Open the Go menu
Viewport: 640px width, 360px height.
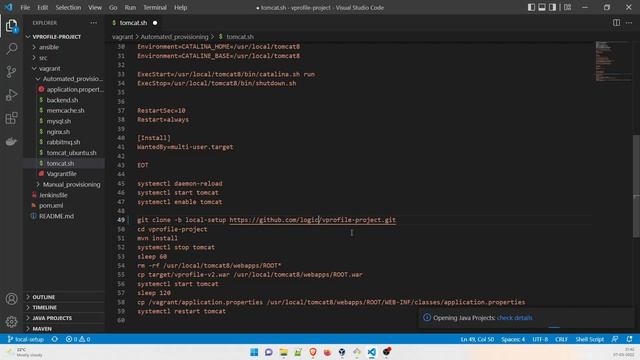click(113, 7)
